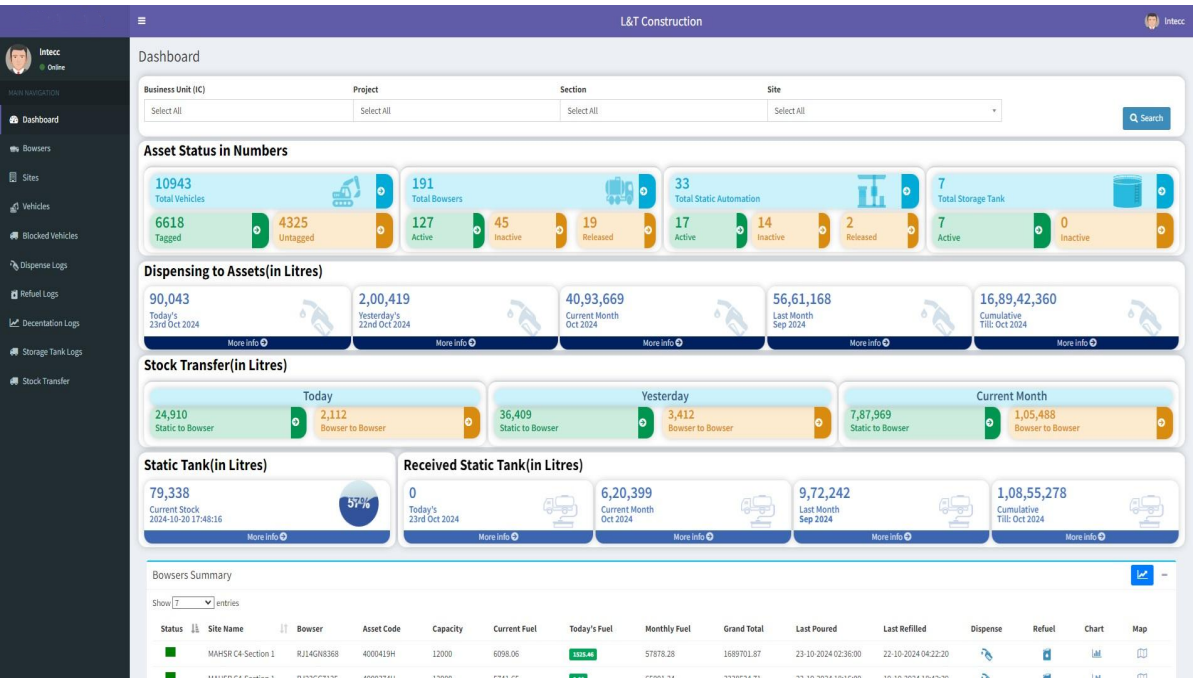The image size is (1196, 678).
Task: Click the Search button
Action: pos(1146,118)
